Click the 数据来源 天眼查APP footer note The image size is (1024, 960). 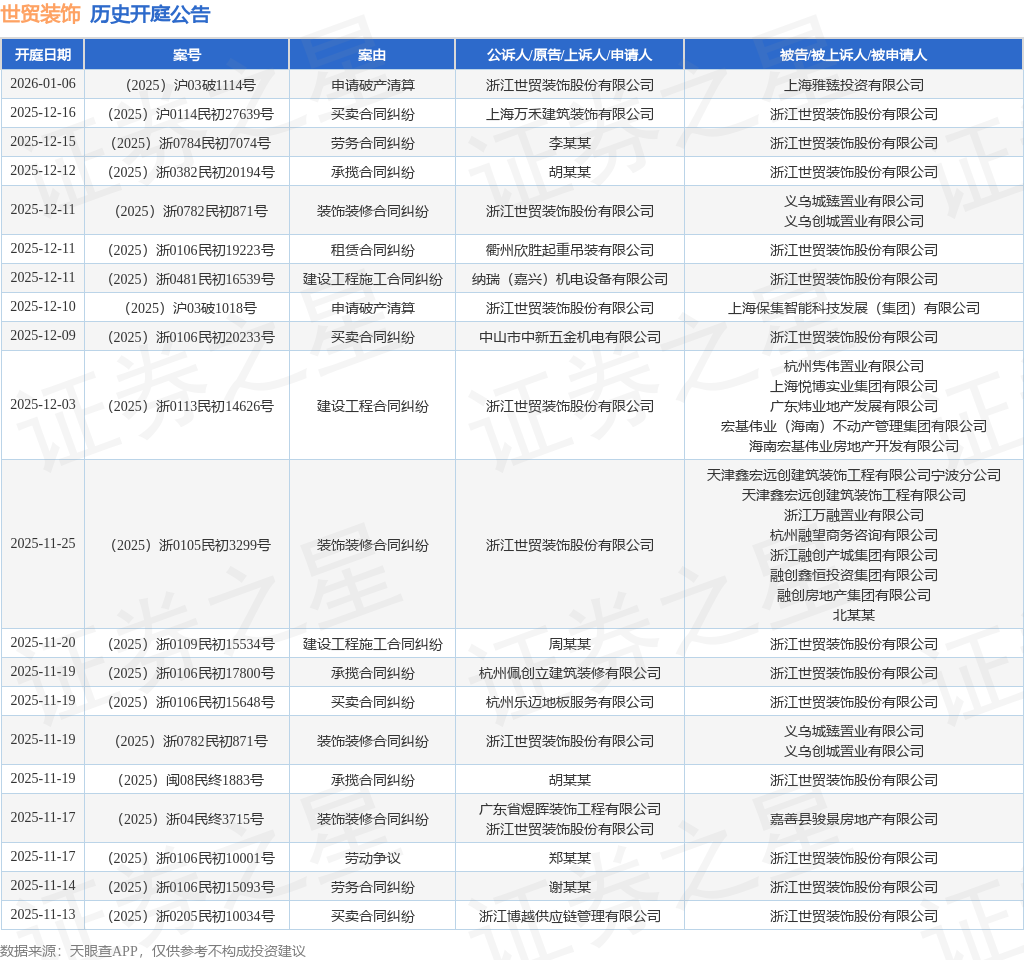pyautogui.click(x=153, y=951)
